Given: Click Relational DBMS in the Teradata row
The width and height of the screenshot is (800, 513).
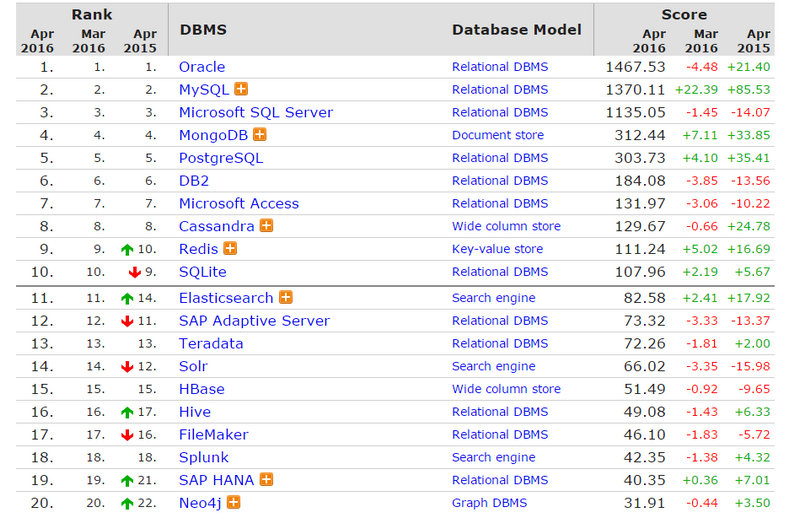Looking at the screenshot, I should pyautogui.click(x=500, y=344).
